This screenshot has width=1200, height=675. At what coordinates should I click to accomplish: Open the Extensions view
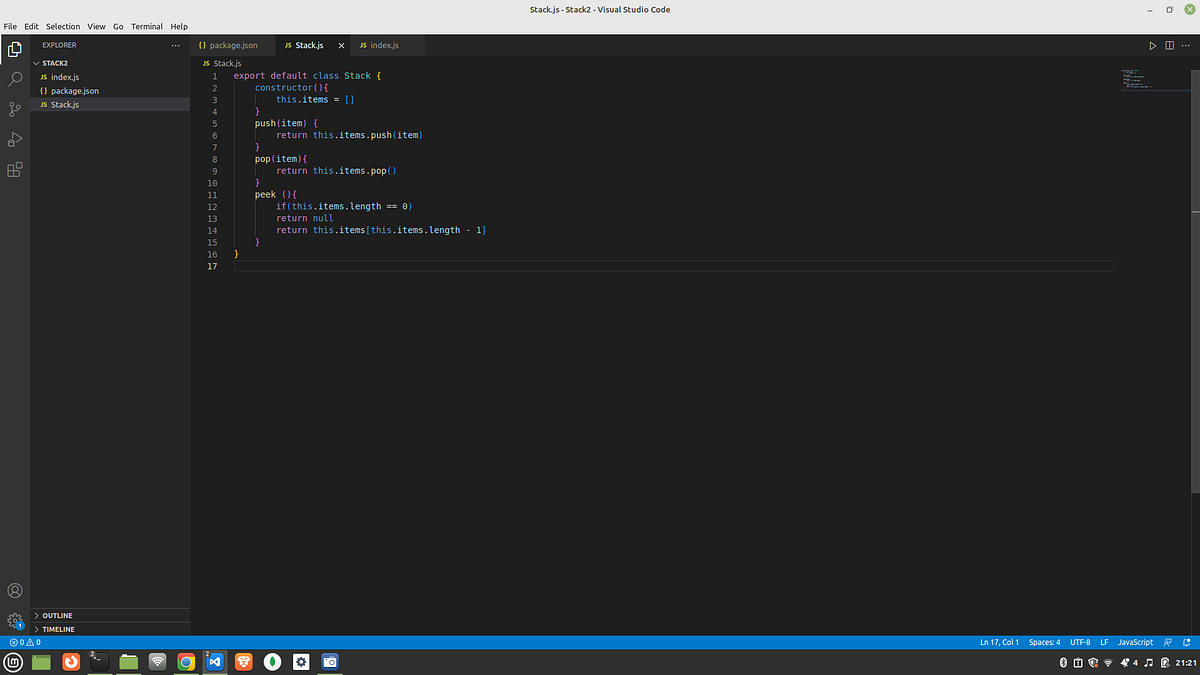pyautogui.click(x=15, y=170)
